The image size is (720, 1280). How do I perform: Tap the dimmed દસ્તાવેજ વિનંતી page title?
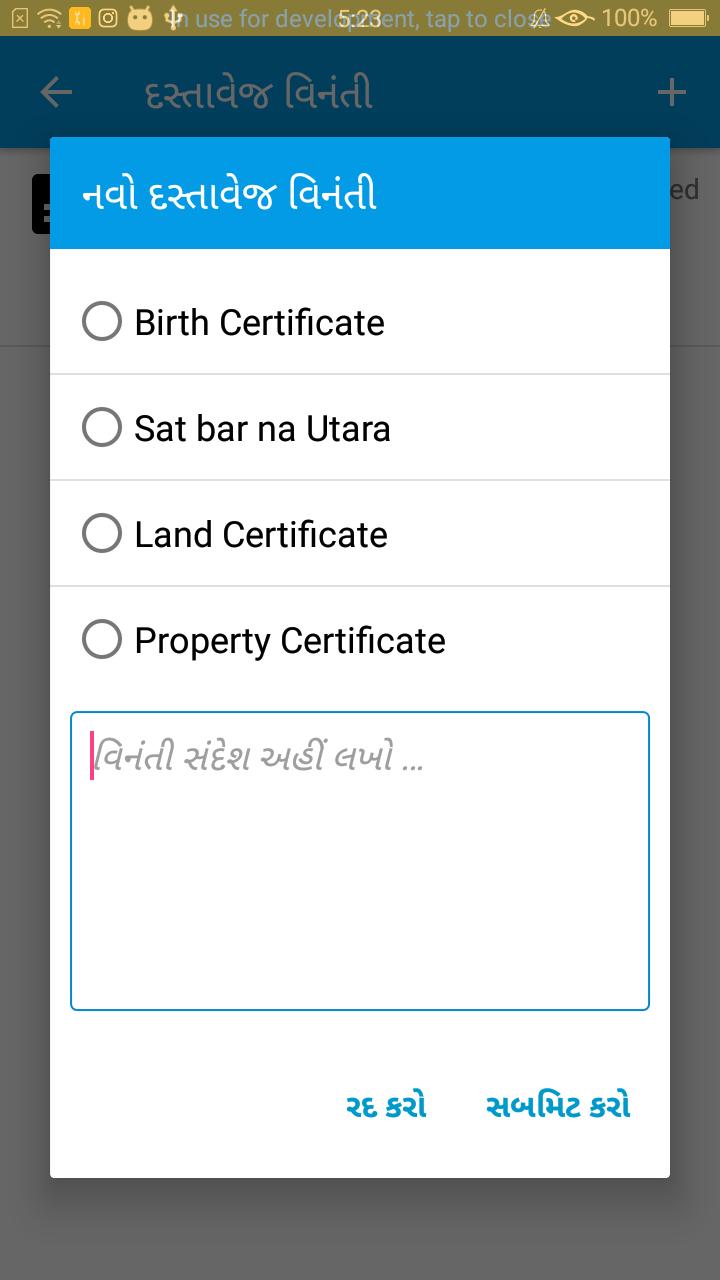259,94
